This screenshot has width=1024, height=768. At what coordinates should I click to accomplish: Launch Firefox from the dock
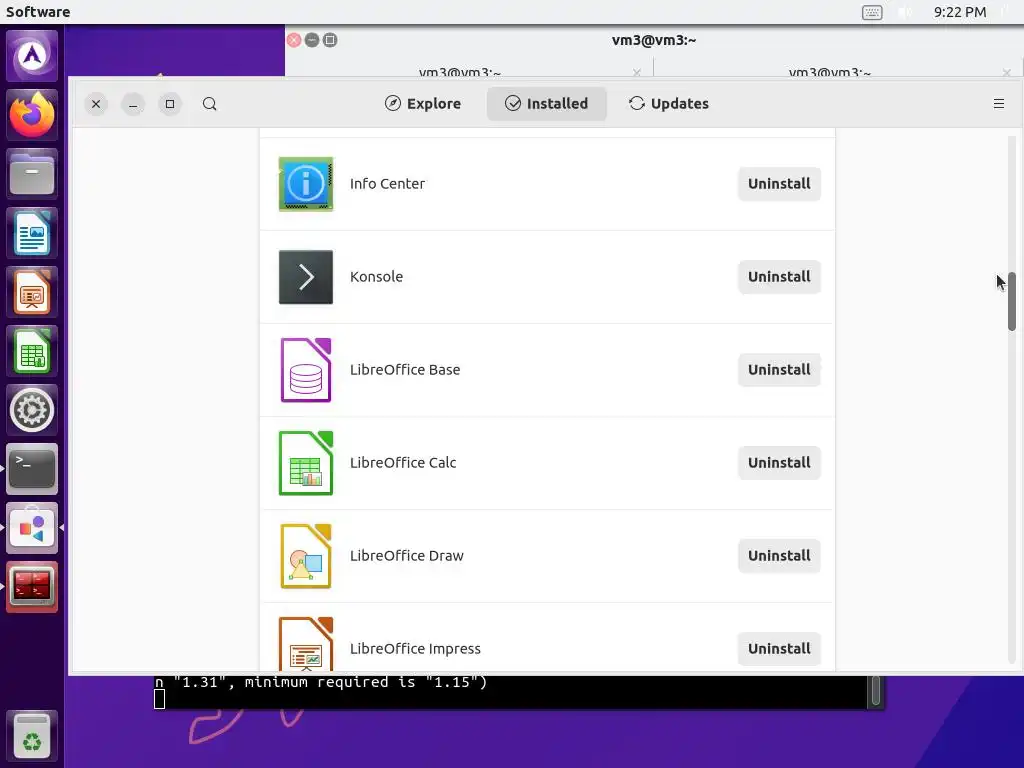[32, 115]
